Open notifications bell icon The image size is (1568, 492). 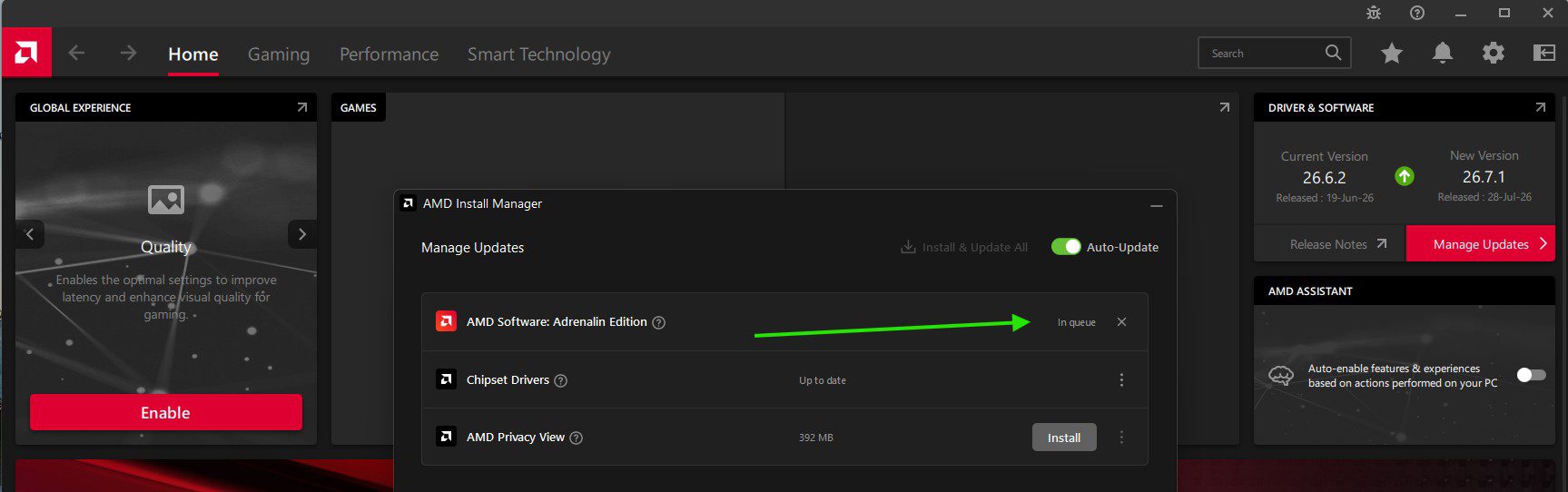(1443, 53)
